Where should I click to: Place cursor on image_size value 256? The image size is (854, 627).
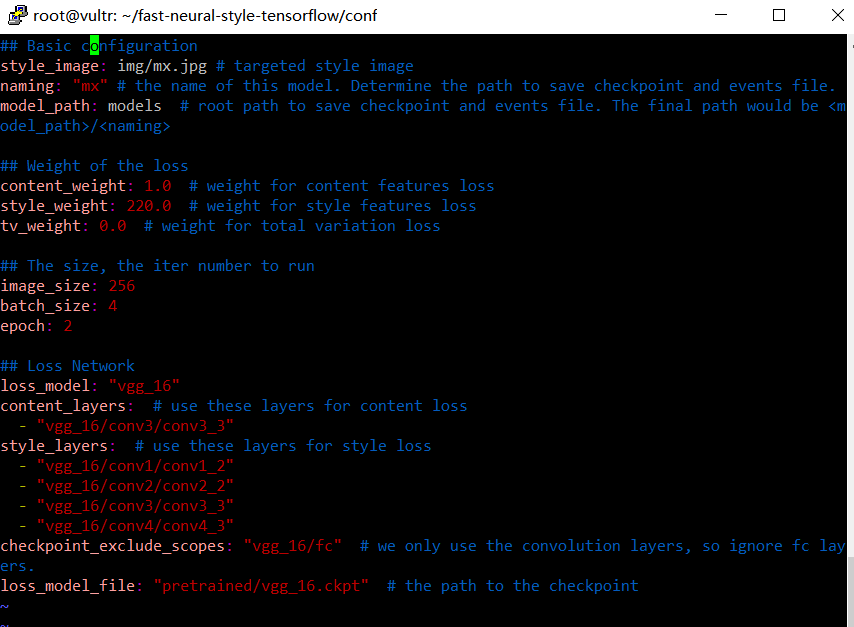[122, 286]
